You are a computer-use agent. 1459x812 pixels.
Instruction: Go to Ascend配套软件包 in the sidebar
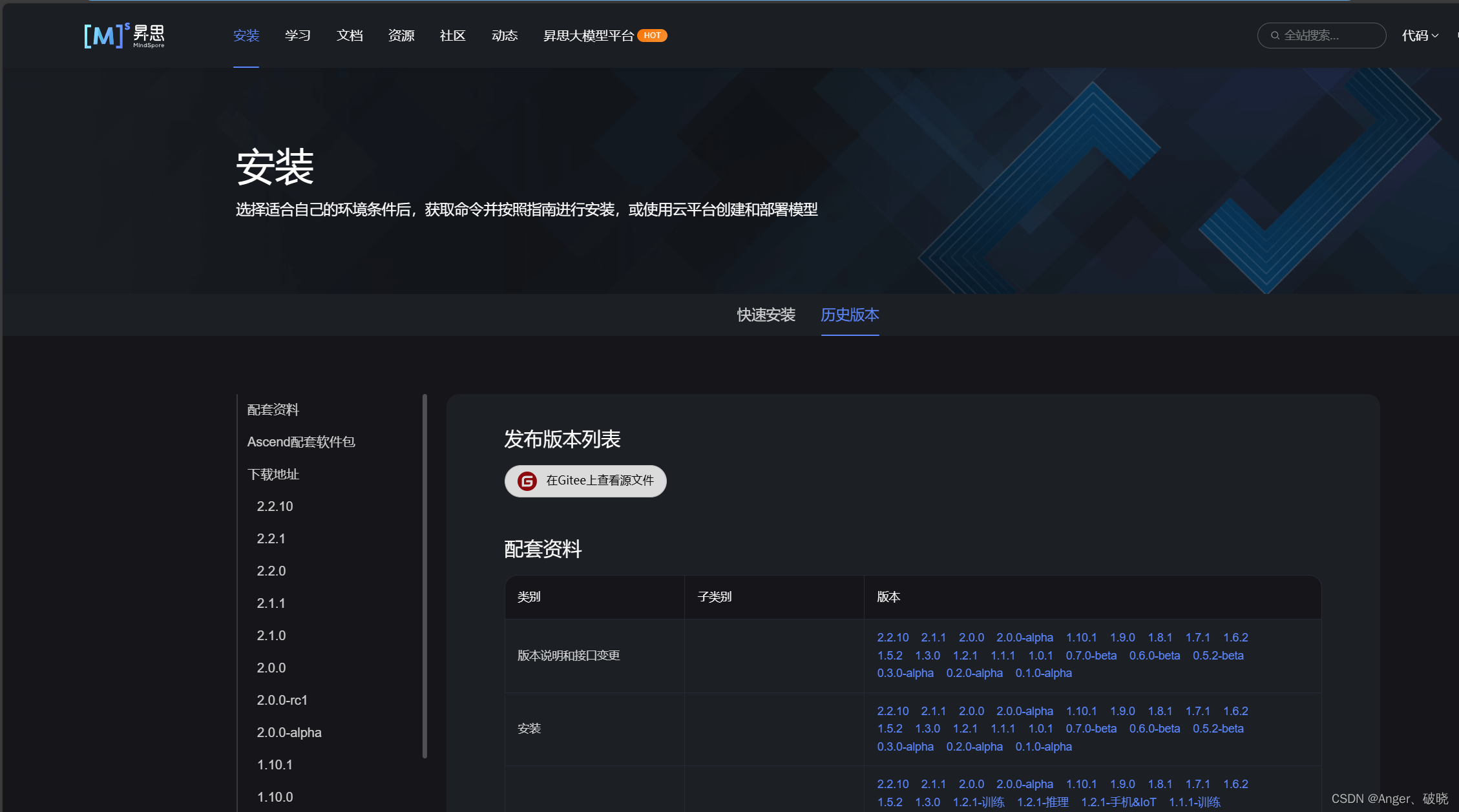[x=301, y=442]
